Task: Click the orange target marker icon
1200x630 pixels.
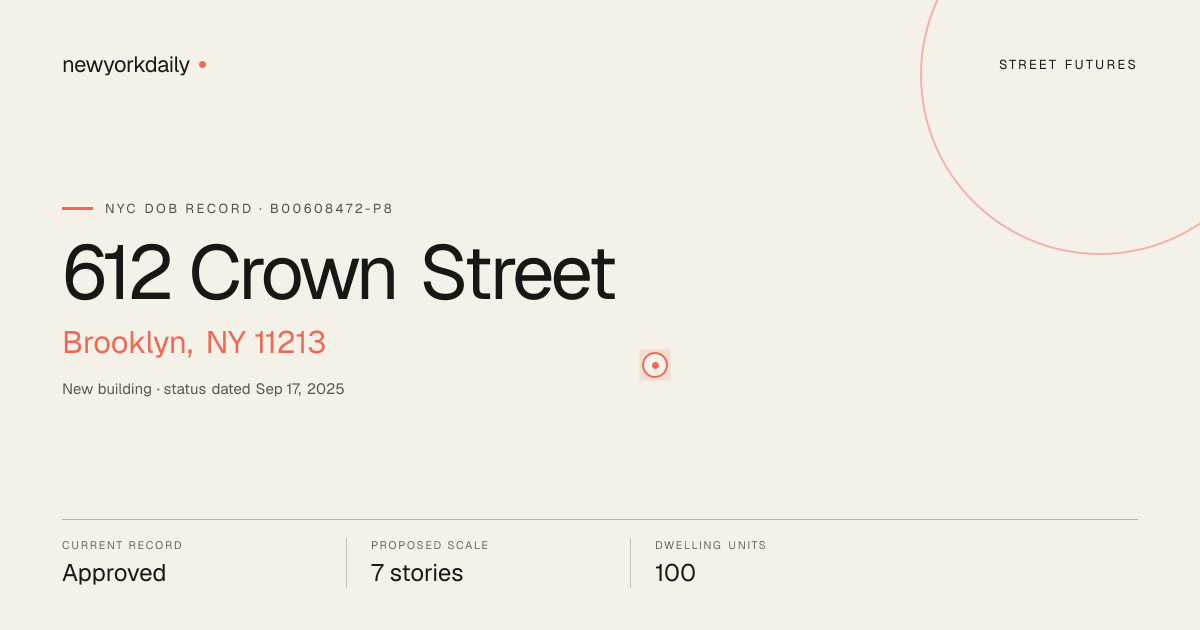Action: 655,365
